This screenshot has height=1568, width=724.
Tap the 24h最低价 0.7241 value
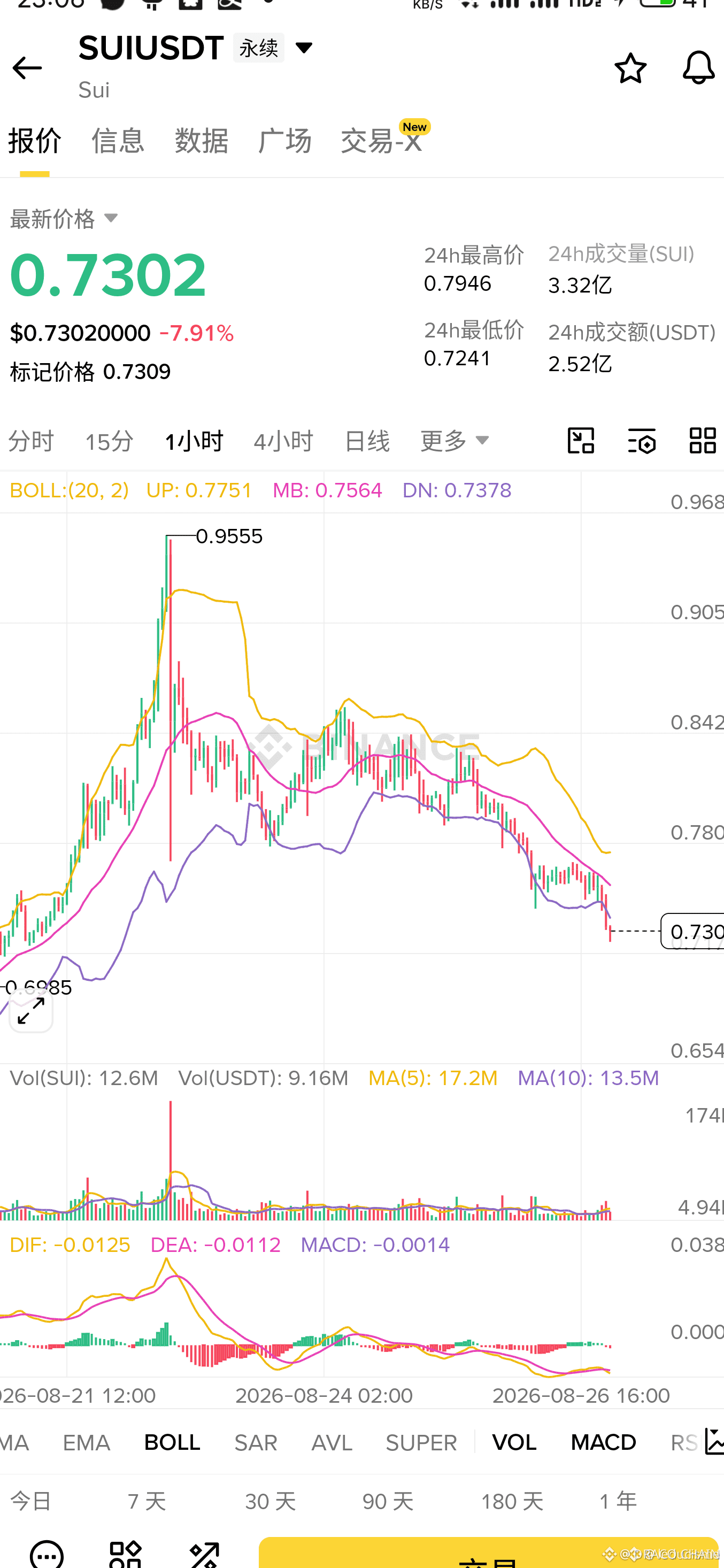458,358
